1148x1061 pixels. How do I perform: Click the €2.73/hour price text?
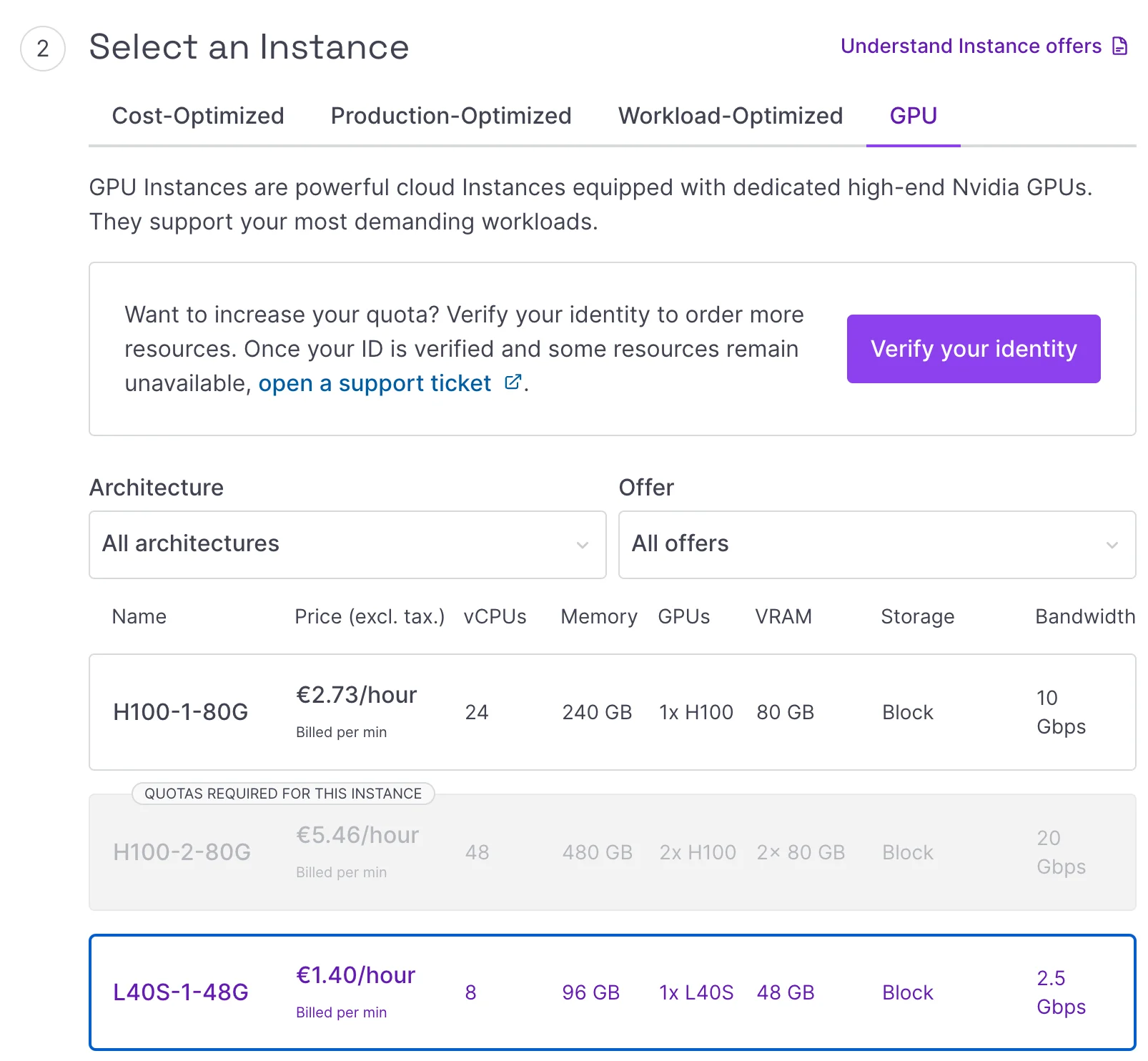357,695
